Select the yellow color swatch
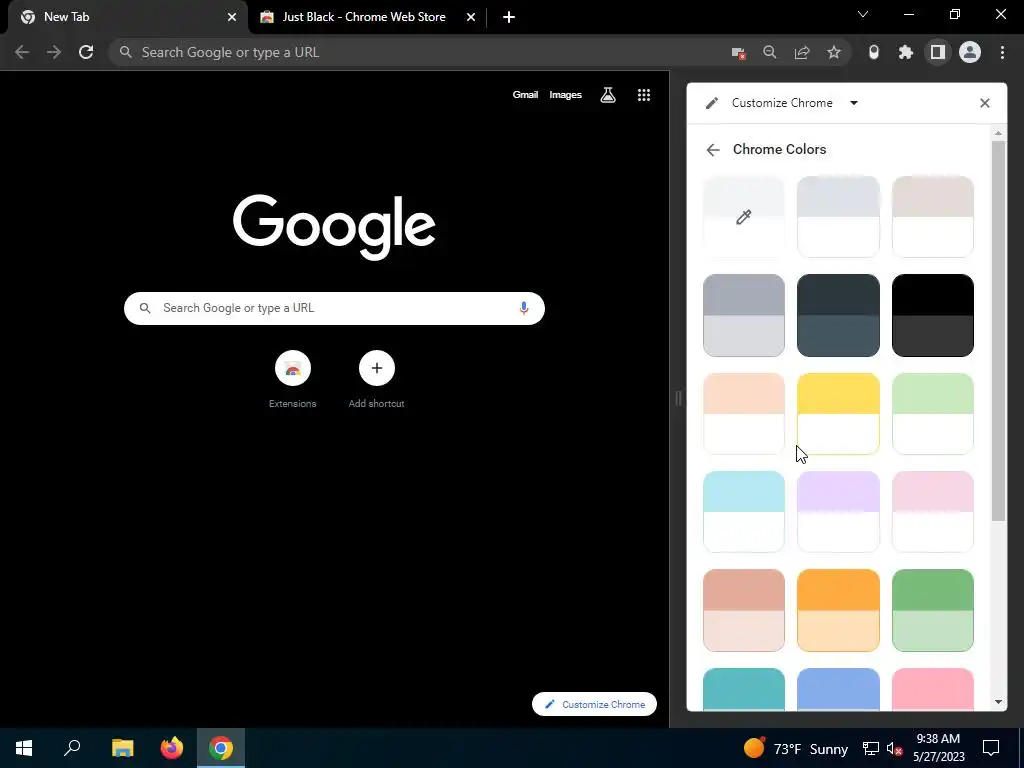This screenshot has width=1024, height=768. [x=838, y=413]
